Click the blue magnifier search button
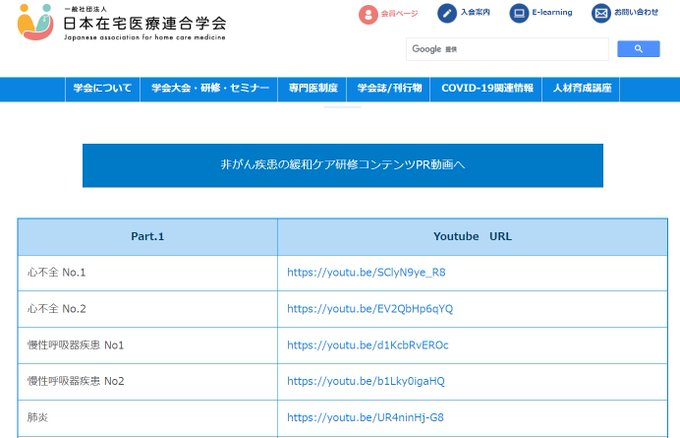 (638, 49)
